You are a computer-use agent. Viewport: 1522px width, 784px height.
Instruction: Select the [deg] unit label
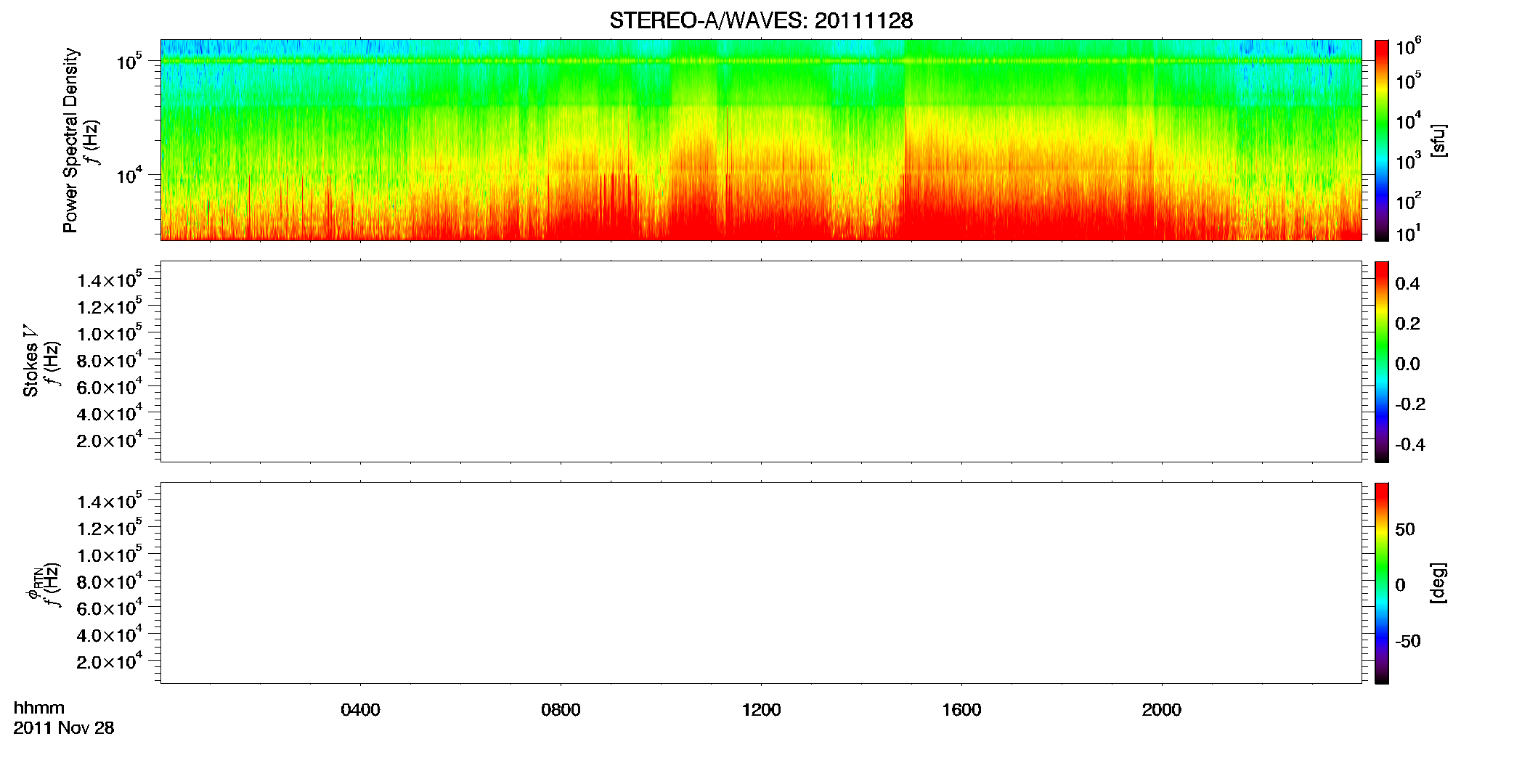[1438, 583]
